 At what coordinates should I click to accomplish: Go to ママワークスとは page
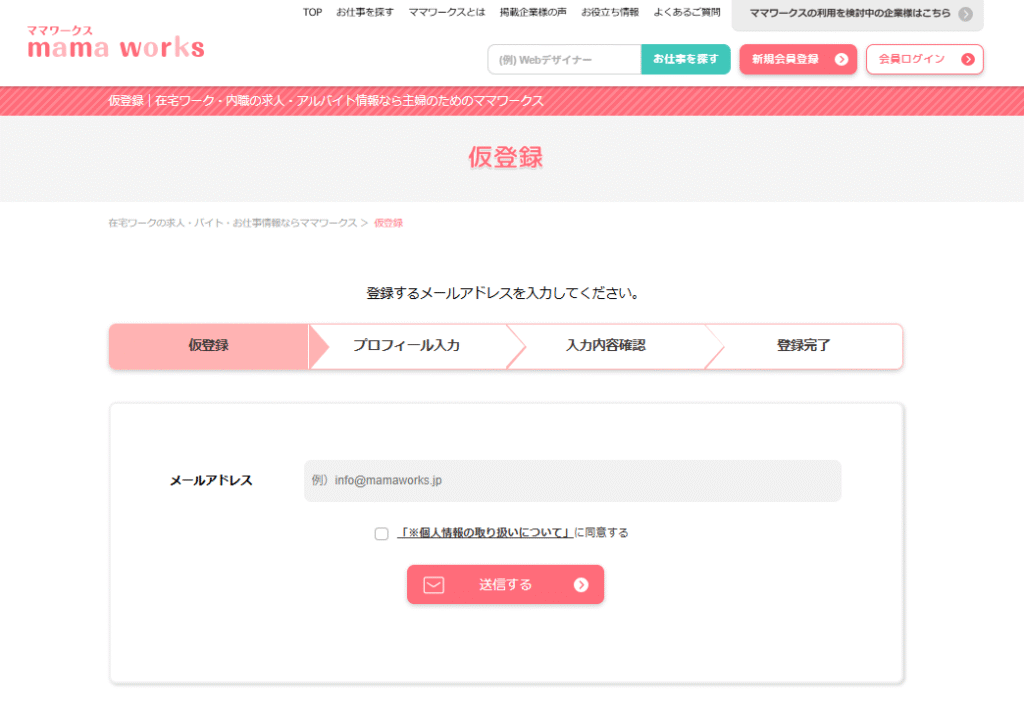(447, 13)
